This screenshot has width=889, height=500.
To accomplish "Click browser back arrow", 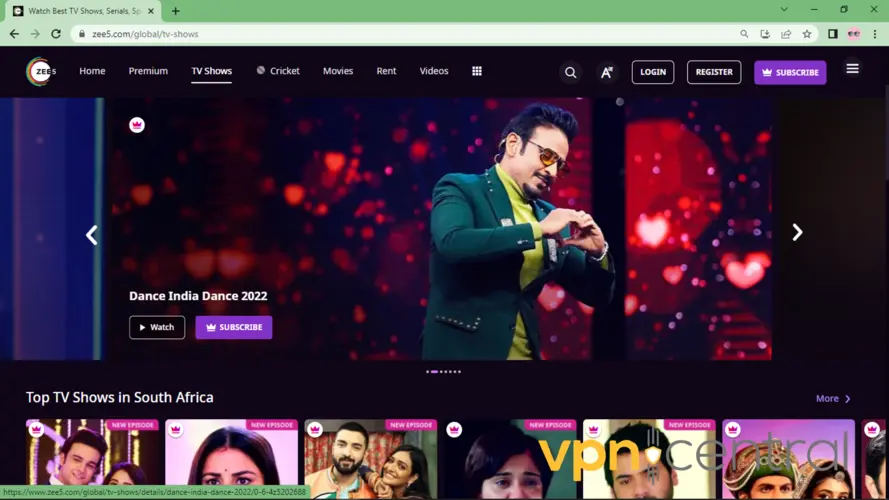I will pos(14,34).
